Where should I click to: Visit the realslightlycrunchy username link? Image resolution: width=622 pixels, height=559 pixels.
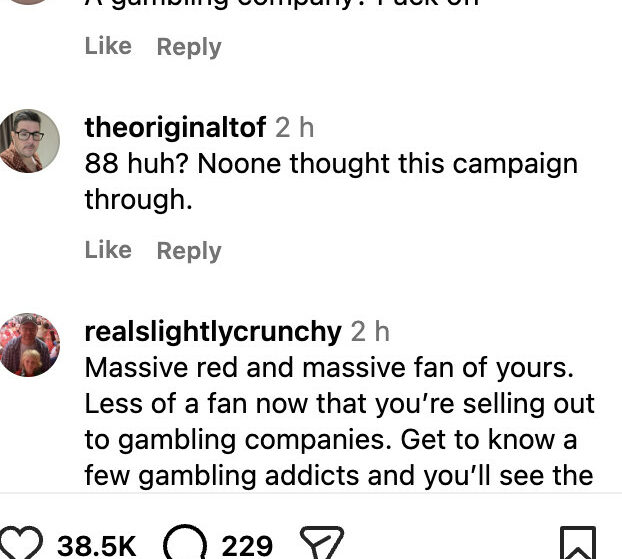click(x=213, y=331)
